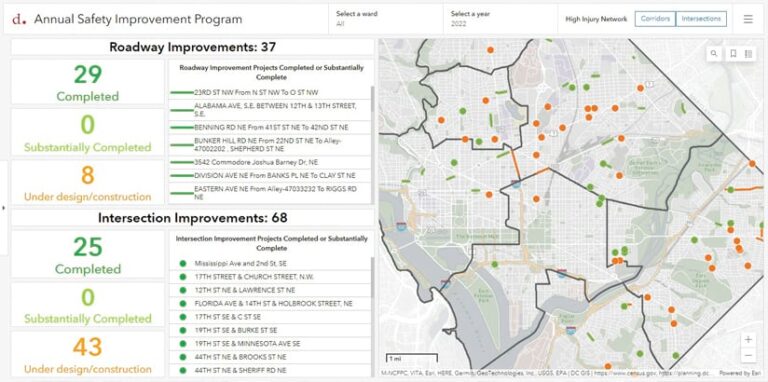Click the 'High Injury Network' label
This screenshot has height=382, width=768.
pos(596,19)
